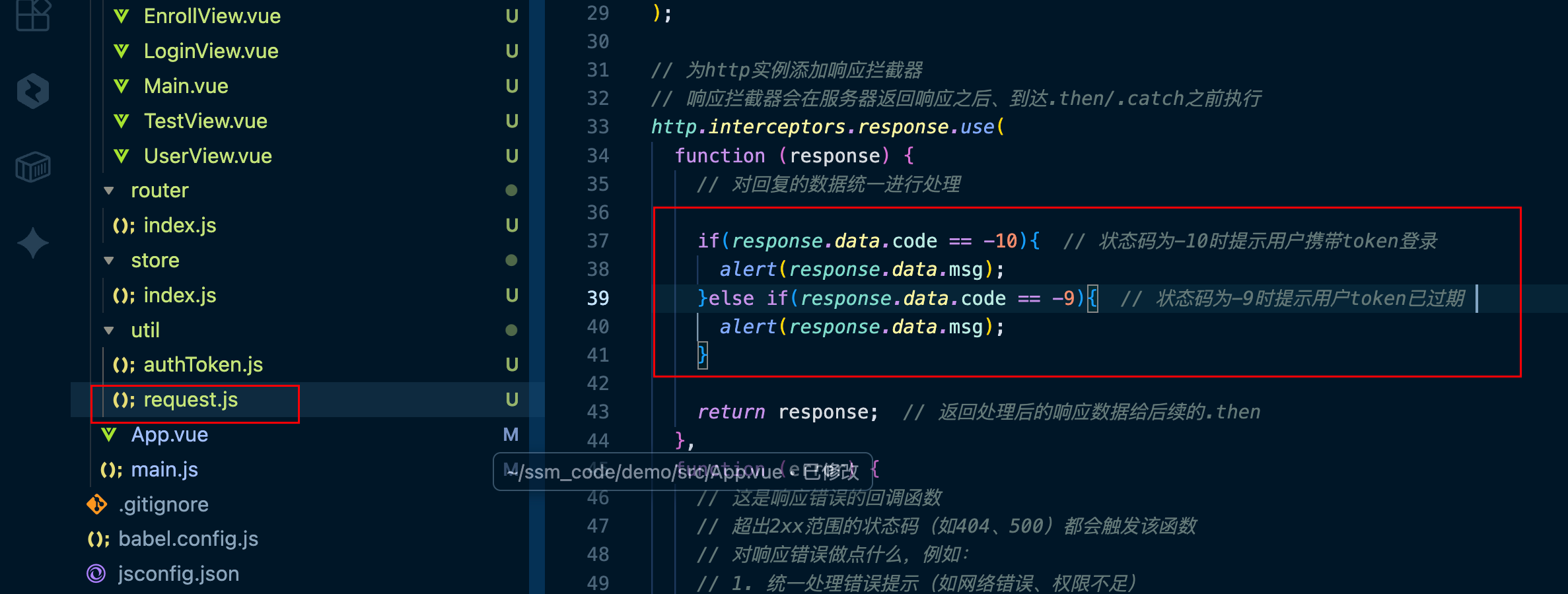Image resolution: width=1568 pixels, height=594 pixels.
Task: Click the blue hexagon arrow activity bar icon
Action: [33, 90]
